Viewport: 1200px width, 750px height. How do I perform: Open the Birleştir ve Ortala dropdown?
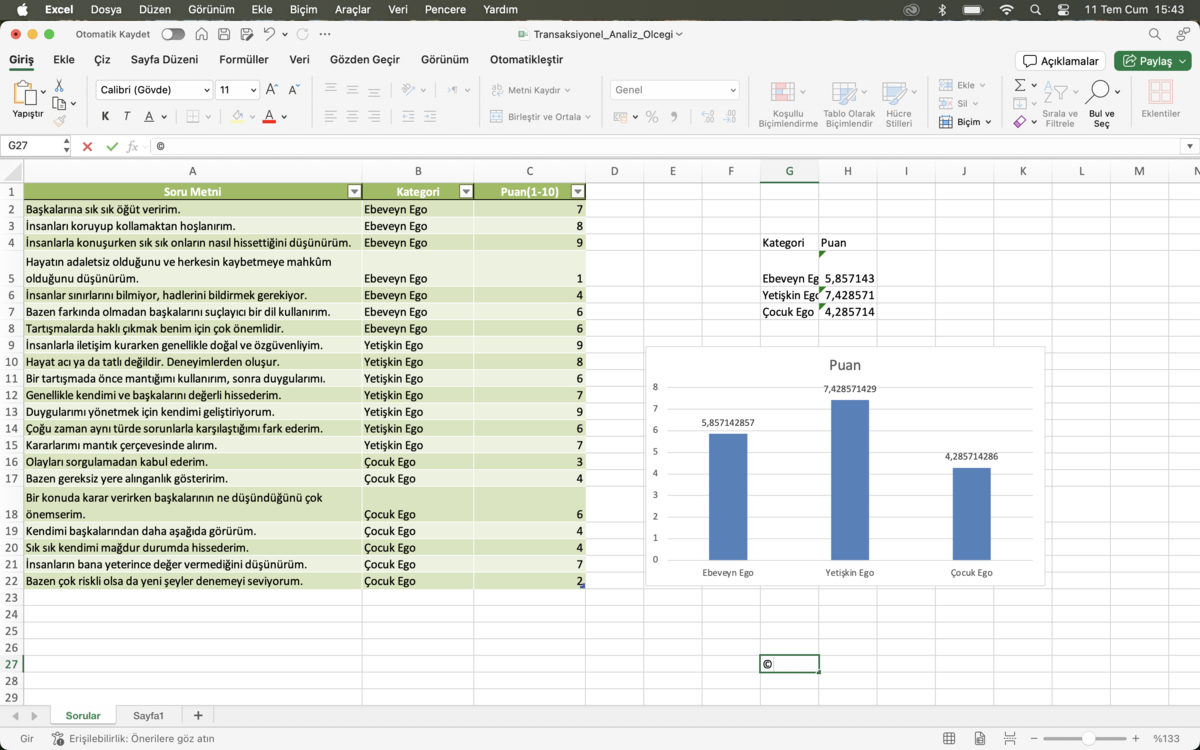(x=588, y=117)
